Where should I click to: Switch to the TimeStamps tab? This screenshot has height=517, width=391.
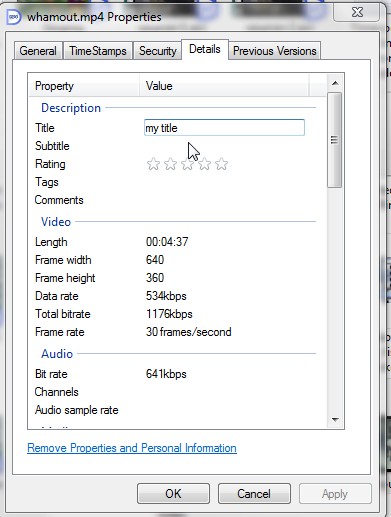point(98,51)
